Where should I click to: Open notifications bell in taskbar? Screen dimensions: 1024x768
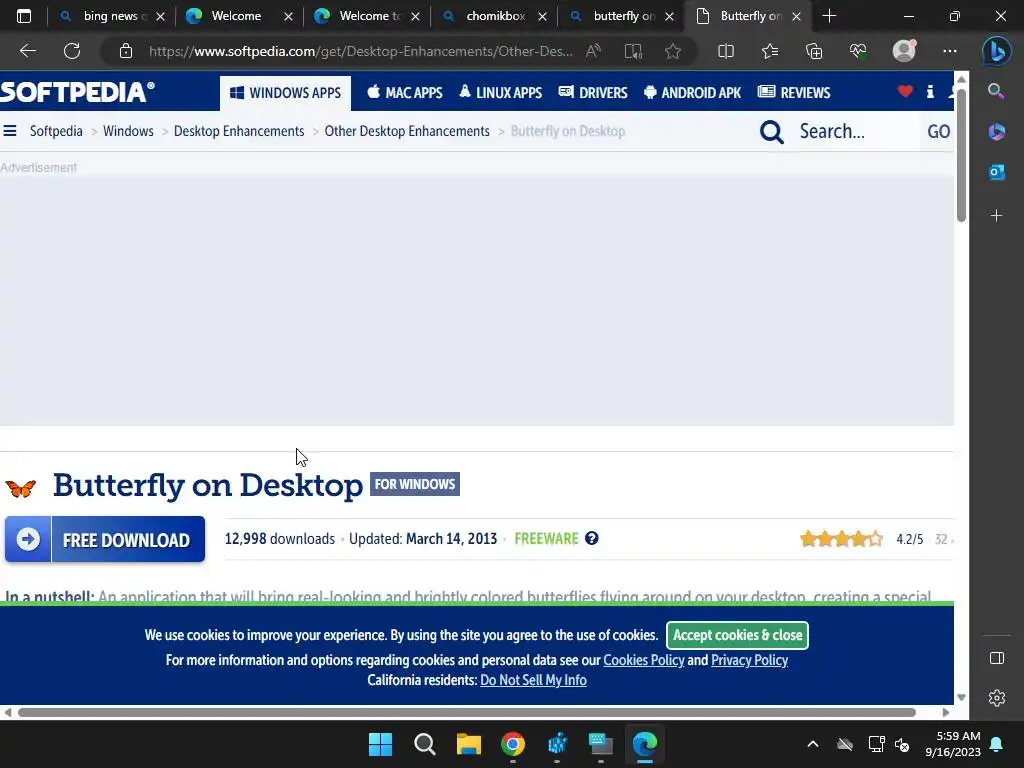coord(997,744)
